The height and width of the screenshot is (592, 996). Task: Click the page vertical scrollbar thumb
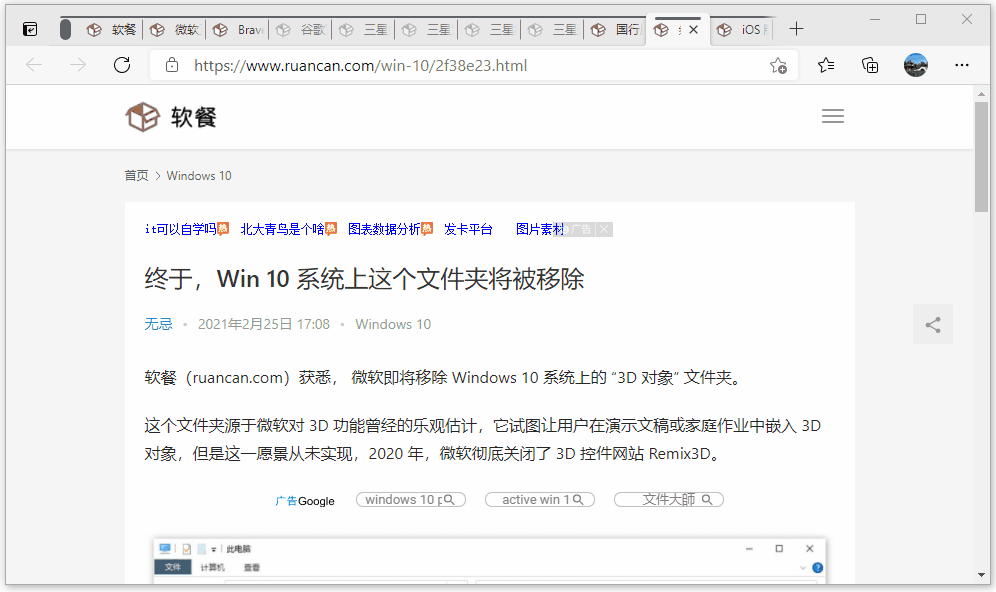click(981, 157)
